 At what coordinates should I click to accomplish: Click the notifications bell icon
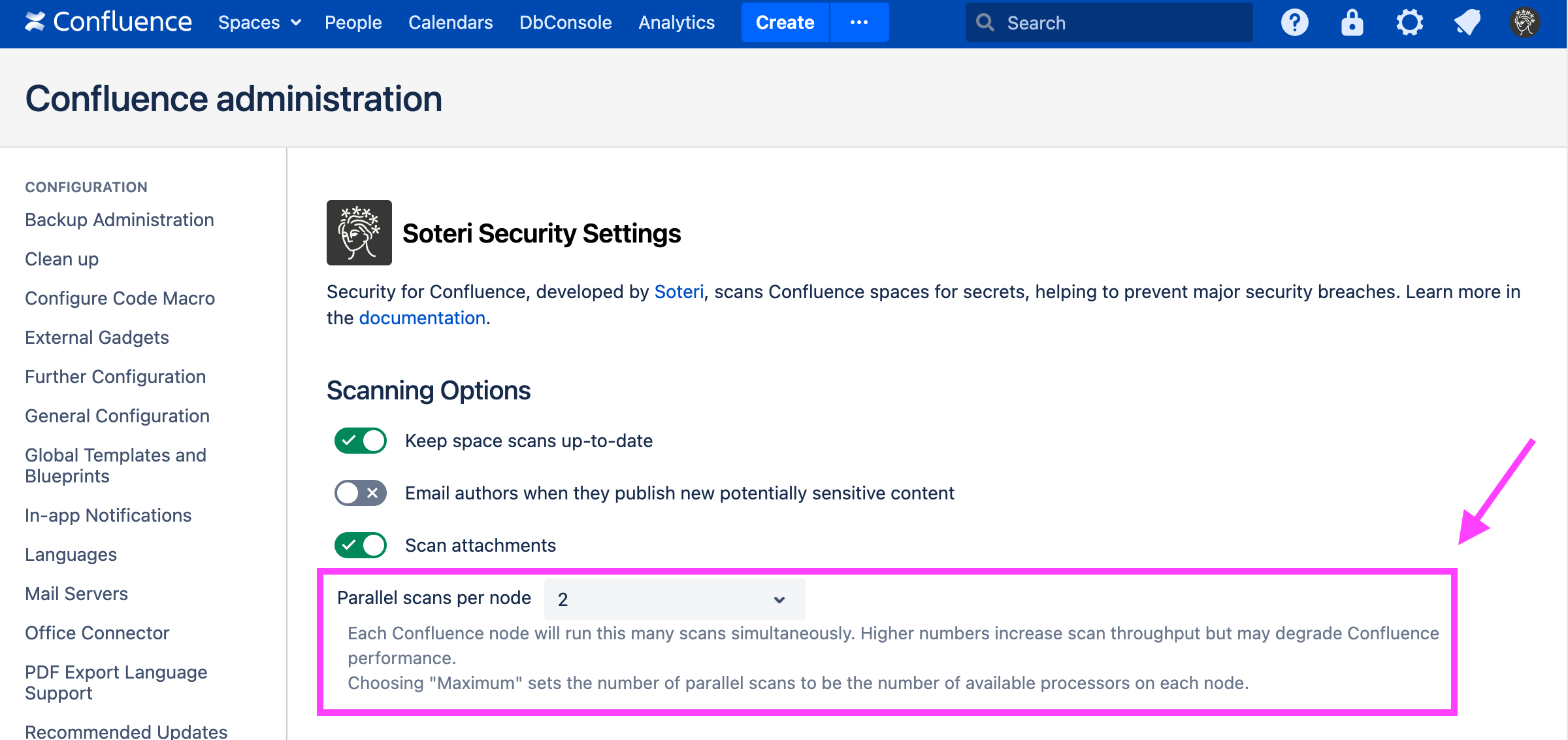point(1467,23)
